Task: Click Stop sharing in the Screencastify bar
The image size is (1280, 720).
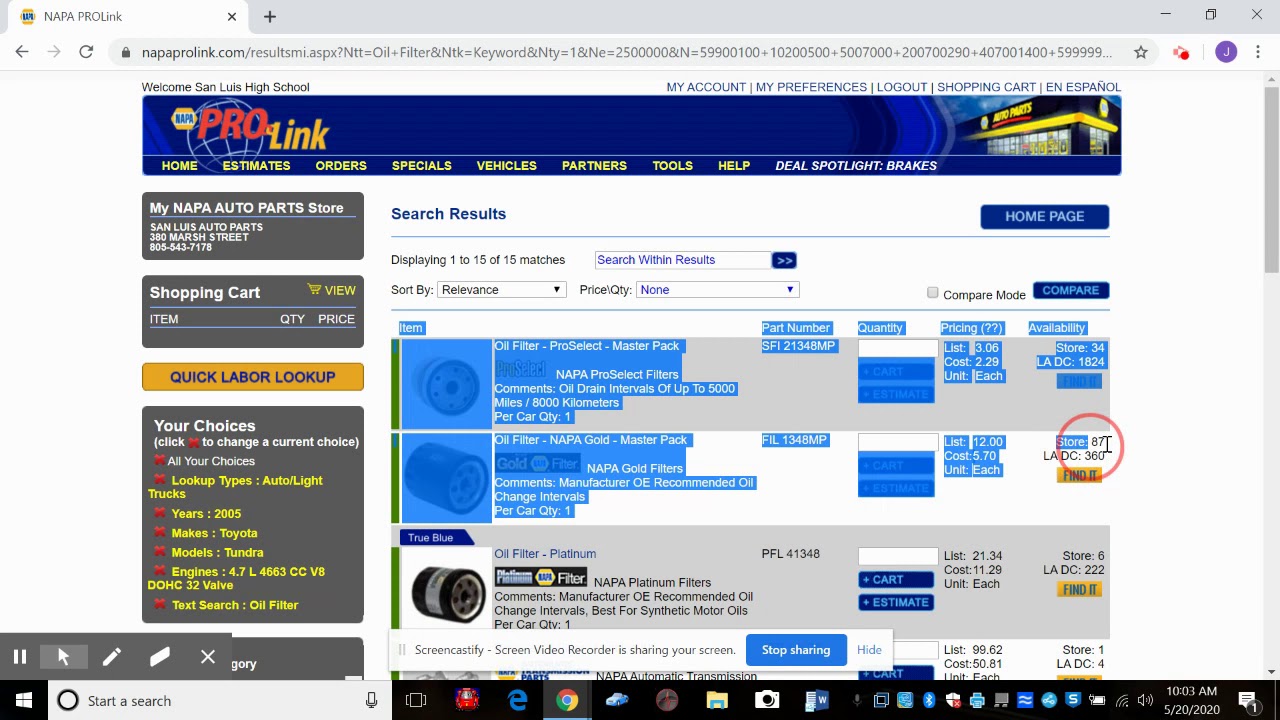Action: click(x=796, y=650)
